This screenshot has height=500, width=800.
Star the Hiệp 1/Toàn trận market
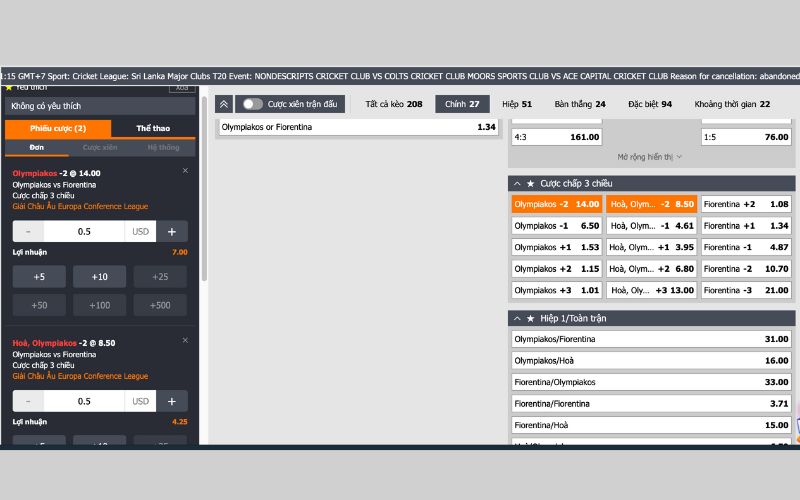(530, 318)
